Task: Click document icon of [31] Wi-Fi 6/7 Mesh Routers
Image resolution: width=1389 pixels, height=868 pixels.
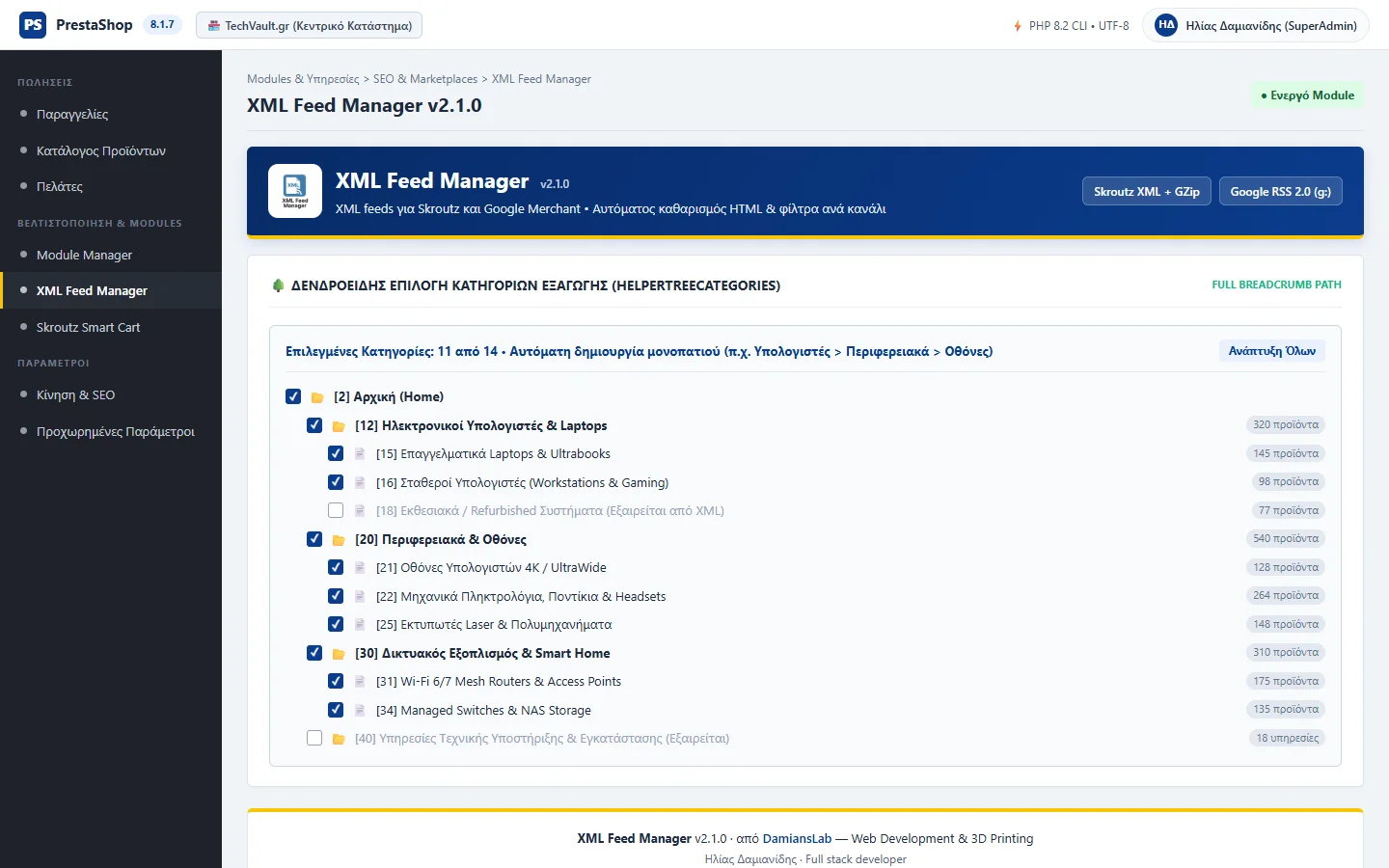Action: click(360, 682)
